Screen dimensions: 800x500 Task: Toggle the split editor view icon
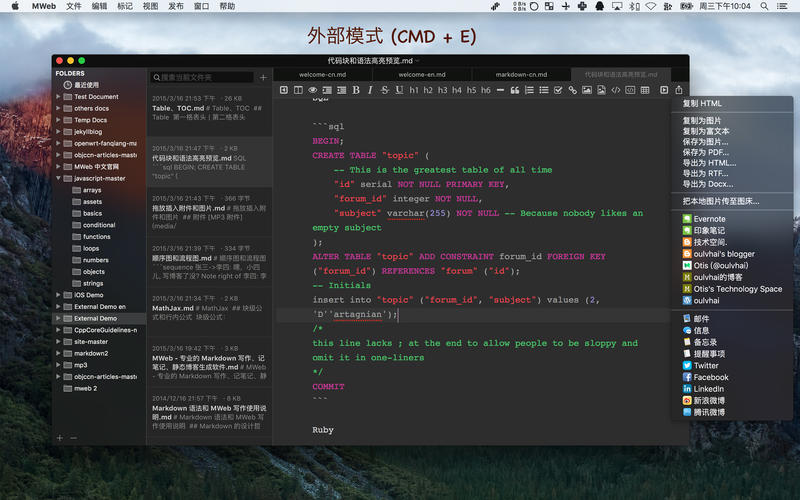(x=298, y=90)
